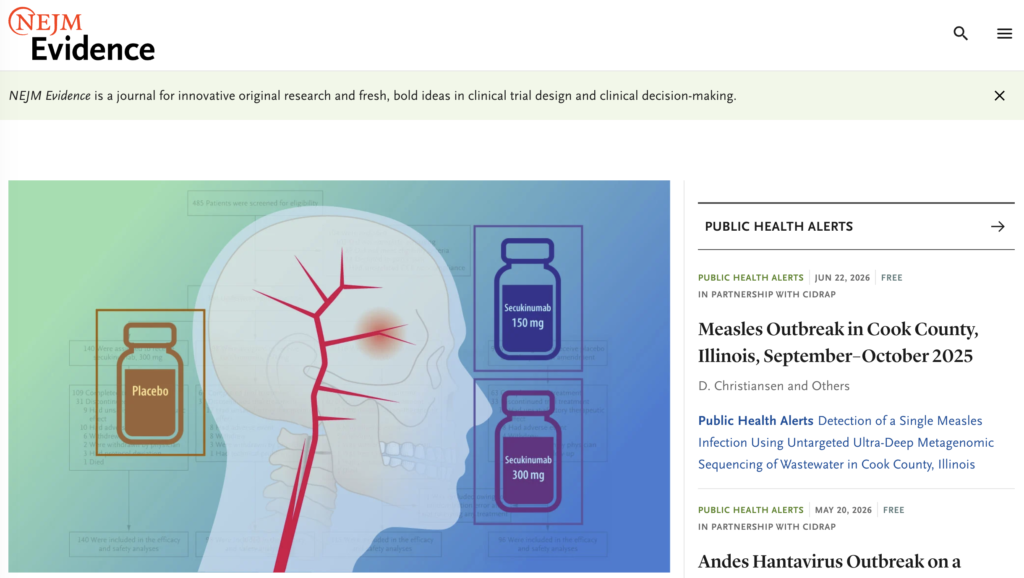Image resolution: width=1024 pixels, height=578 pixels.
Task: Click the Public Health Alerts tag above the May 20 article
Action: 750,510
